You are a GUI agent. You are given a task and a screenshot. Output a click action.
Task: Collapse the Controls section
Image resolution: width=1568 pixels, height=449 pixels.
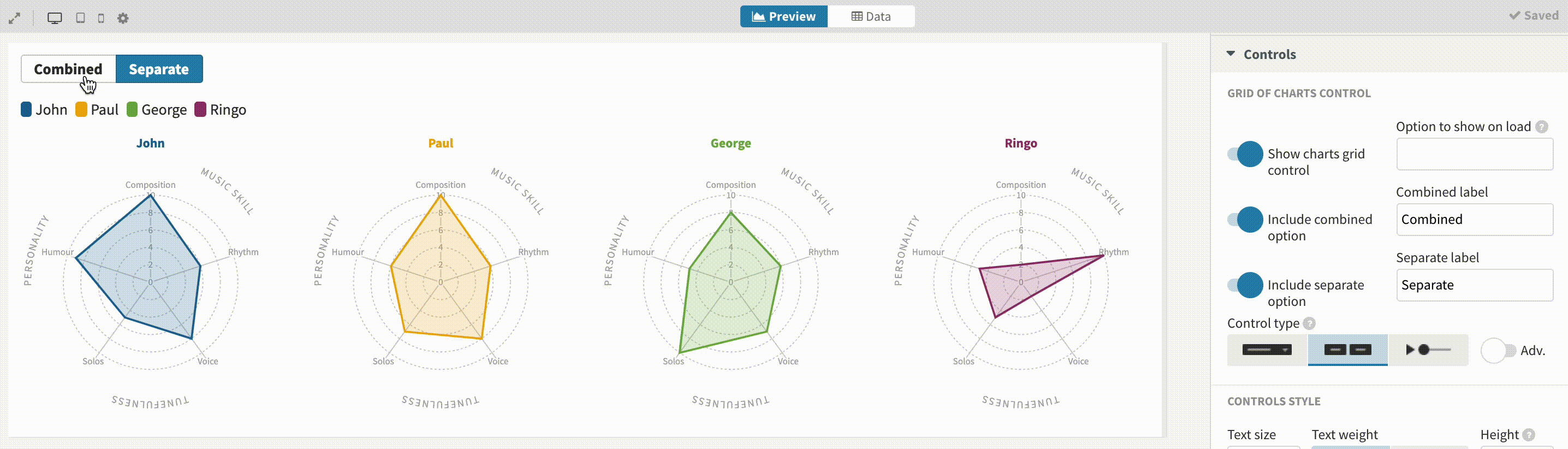pyautogui.click(x=1230, y=54)
